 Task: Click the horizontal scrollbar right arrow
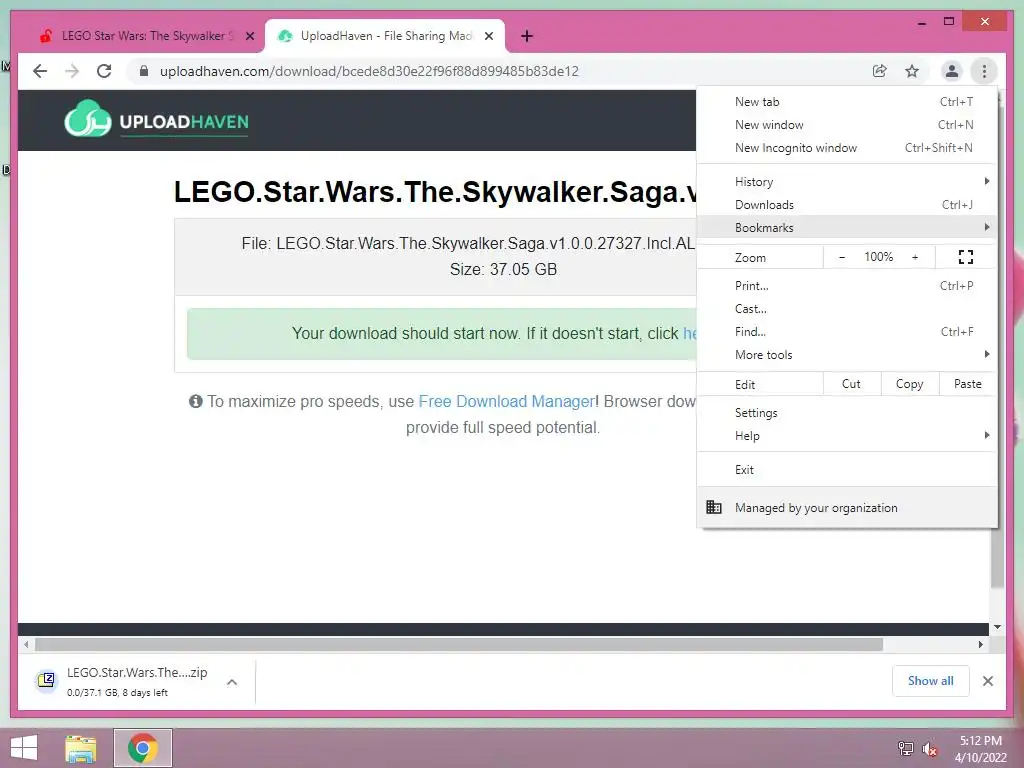click(x=980, y=645)
